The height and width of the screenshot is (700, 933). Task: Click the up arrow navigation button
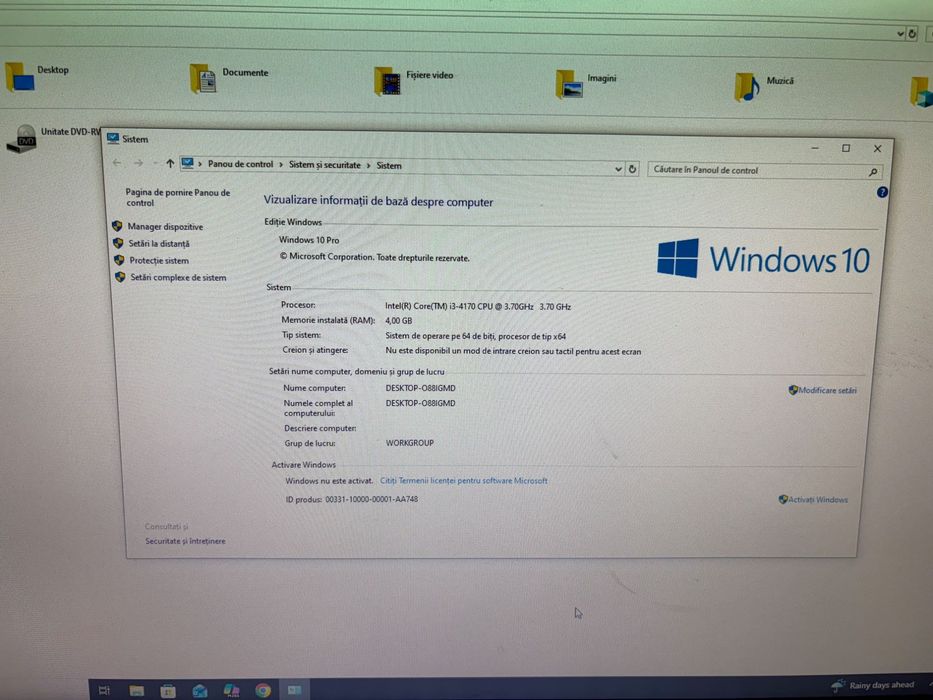[170, 163]
